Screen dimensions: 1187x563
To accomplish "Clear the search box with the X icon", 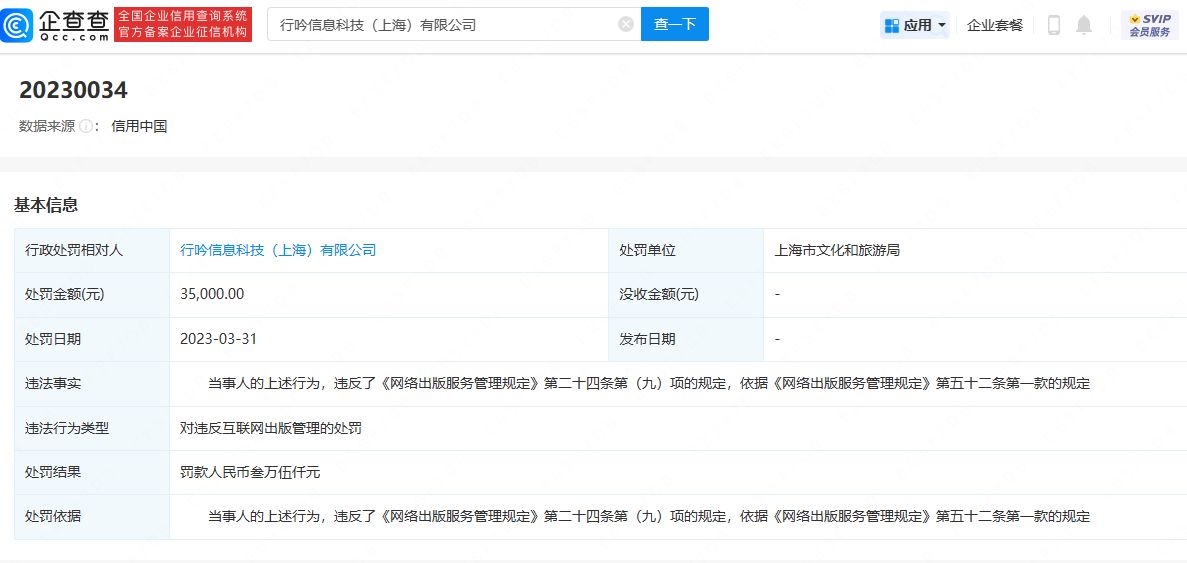I will [x=626, y=24].
